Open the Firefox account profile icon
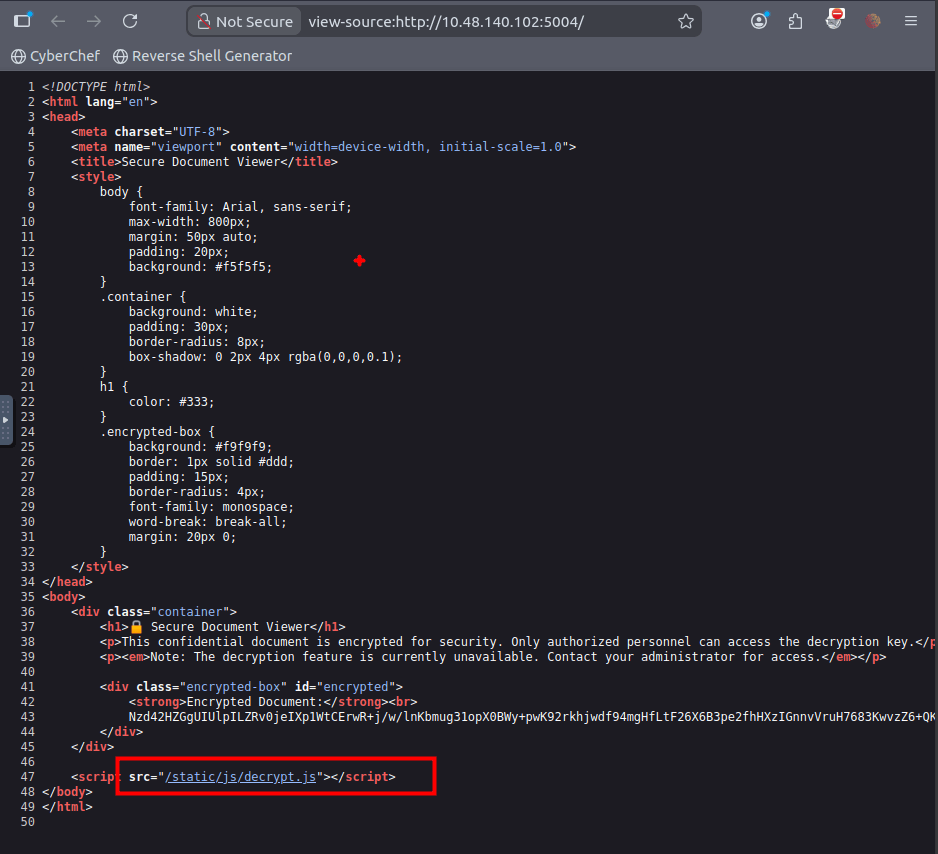Viewport: 938px width, 854px height. tap(760, 21)
